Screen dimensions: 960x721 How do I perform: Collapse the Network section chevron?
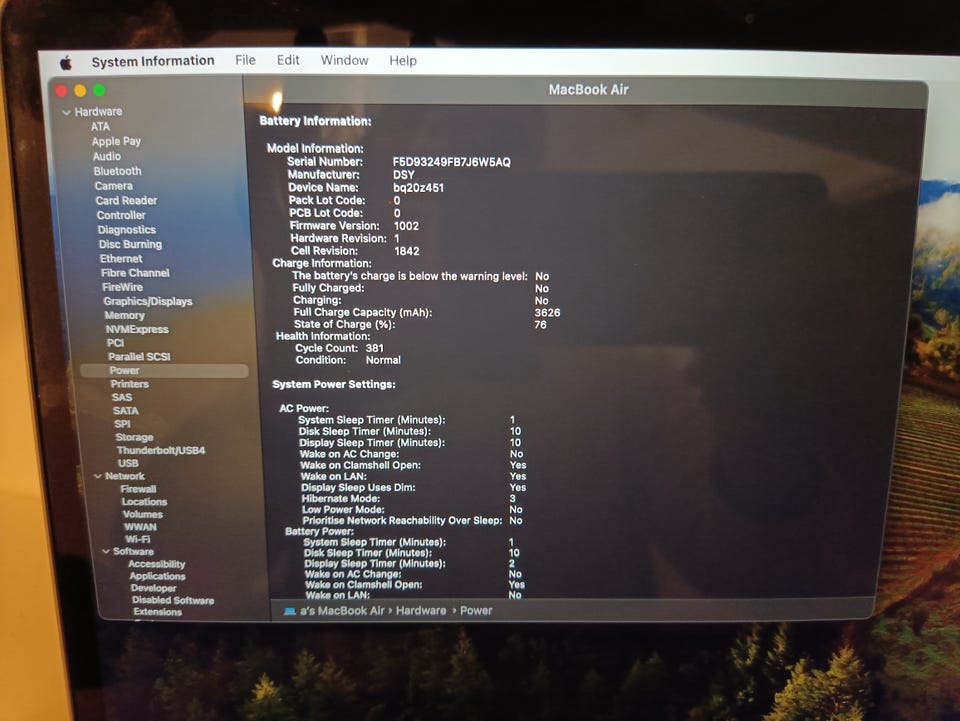pyautogui.click(x=97, y=476)
